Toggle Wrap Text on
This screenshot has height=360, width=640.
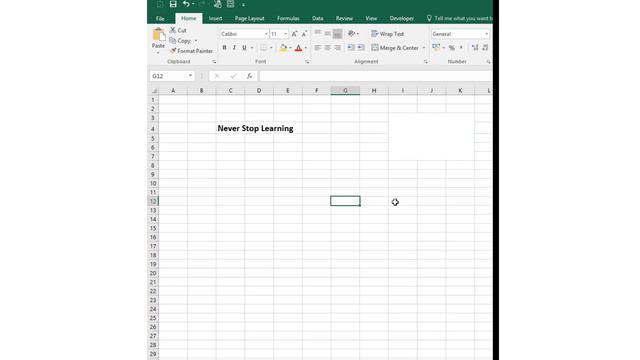[388, 34]
